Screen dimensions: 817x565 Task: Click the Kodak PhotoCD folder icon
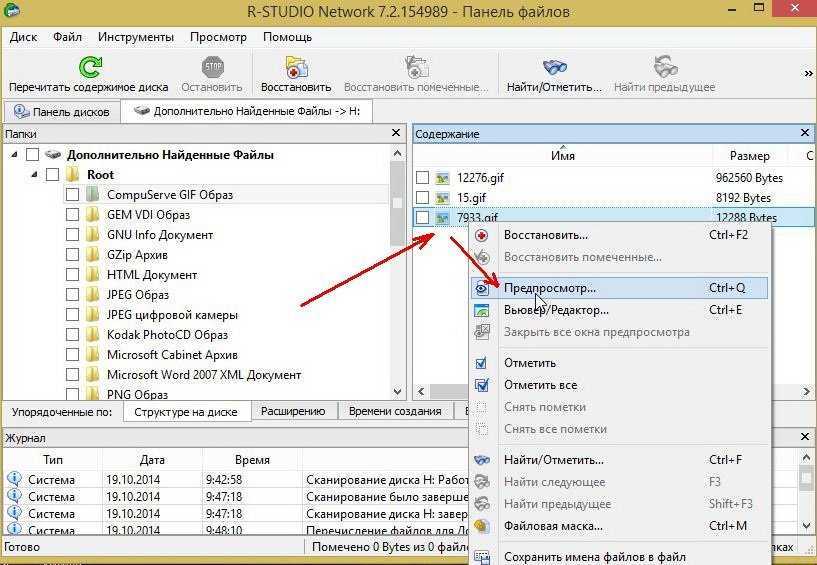(x=92, y=335)
